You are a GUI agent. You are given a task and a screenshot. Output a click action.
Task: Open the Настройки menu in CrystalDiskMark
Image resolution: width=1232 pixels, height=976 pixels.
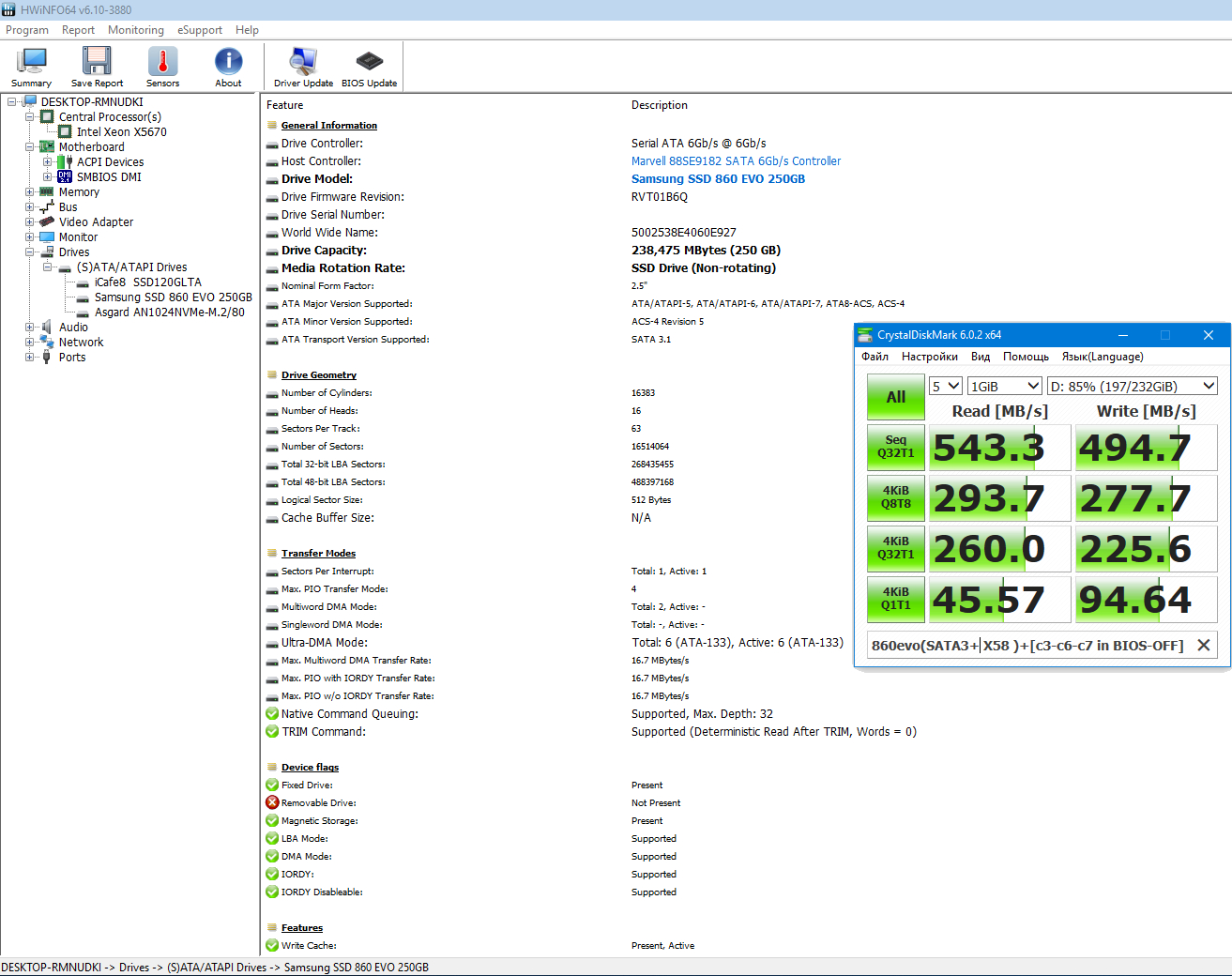click(930, 357)
